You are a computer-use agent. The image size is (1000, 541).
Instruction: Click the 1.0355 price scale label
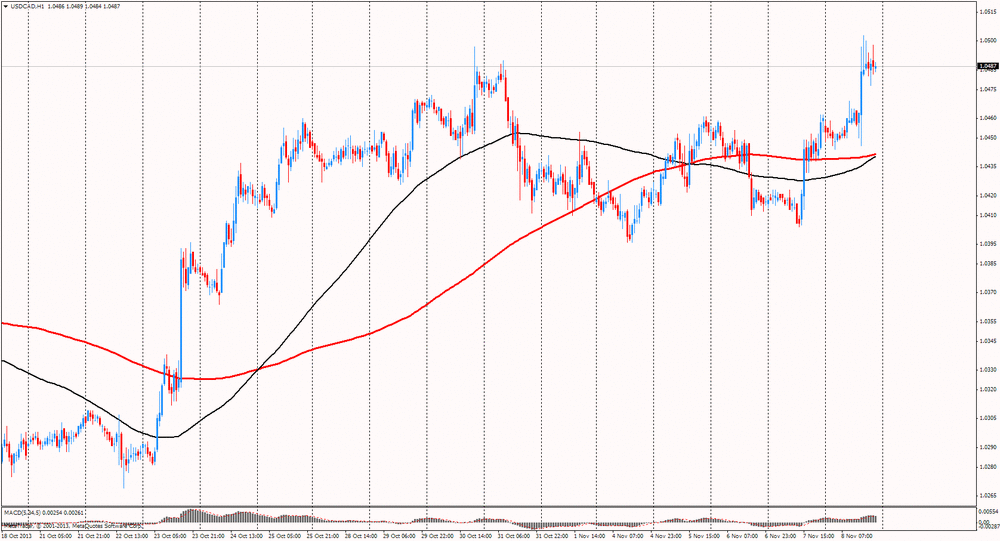click(x=989, y=322)
